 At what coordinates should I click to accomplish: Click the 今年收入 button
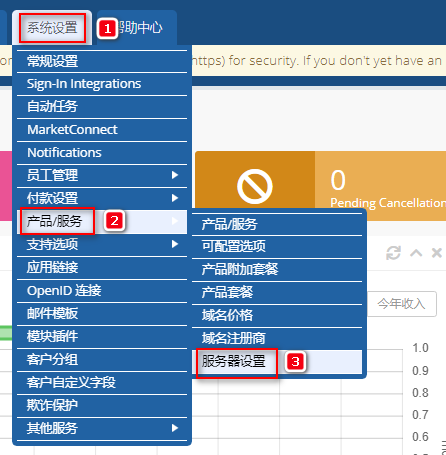pyautogui.click(x=402, y=304)
